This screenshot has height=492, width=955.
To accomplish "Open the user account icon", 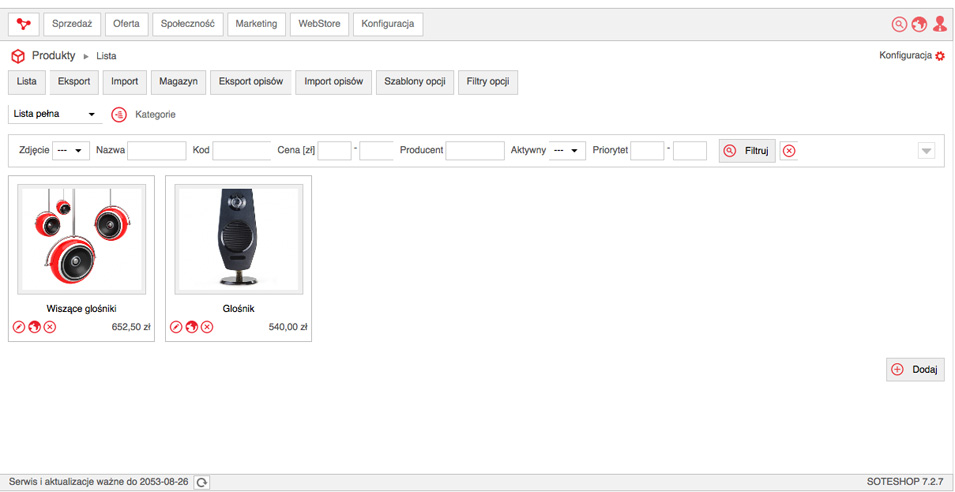I will click(940, 24).
